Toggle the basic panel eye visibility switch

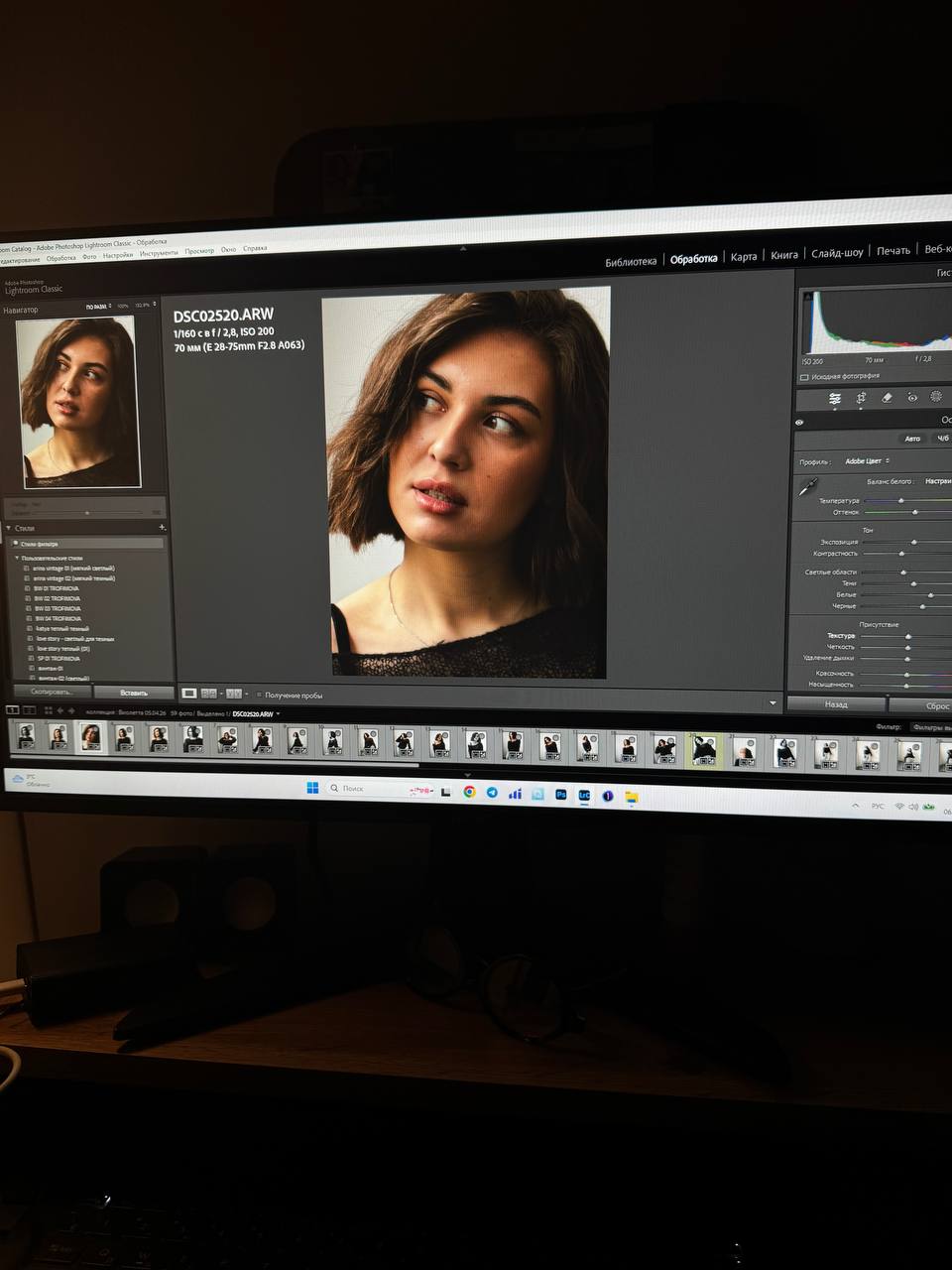(x=799, y=422)
